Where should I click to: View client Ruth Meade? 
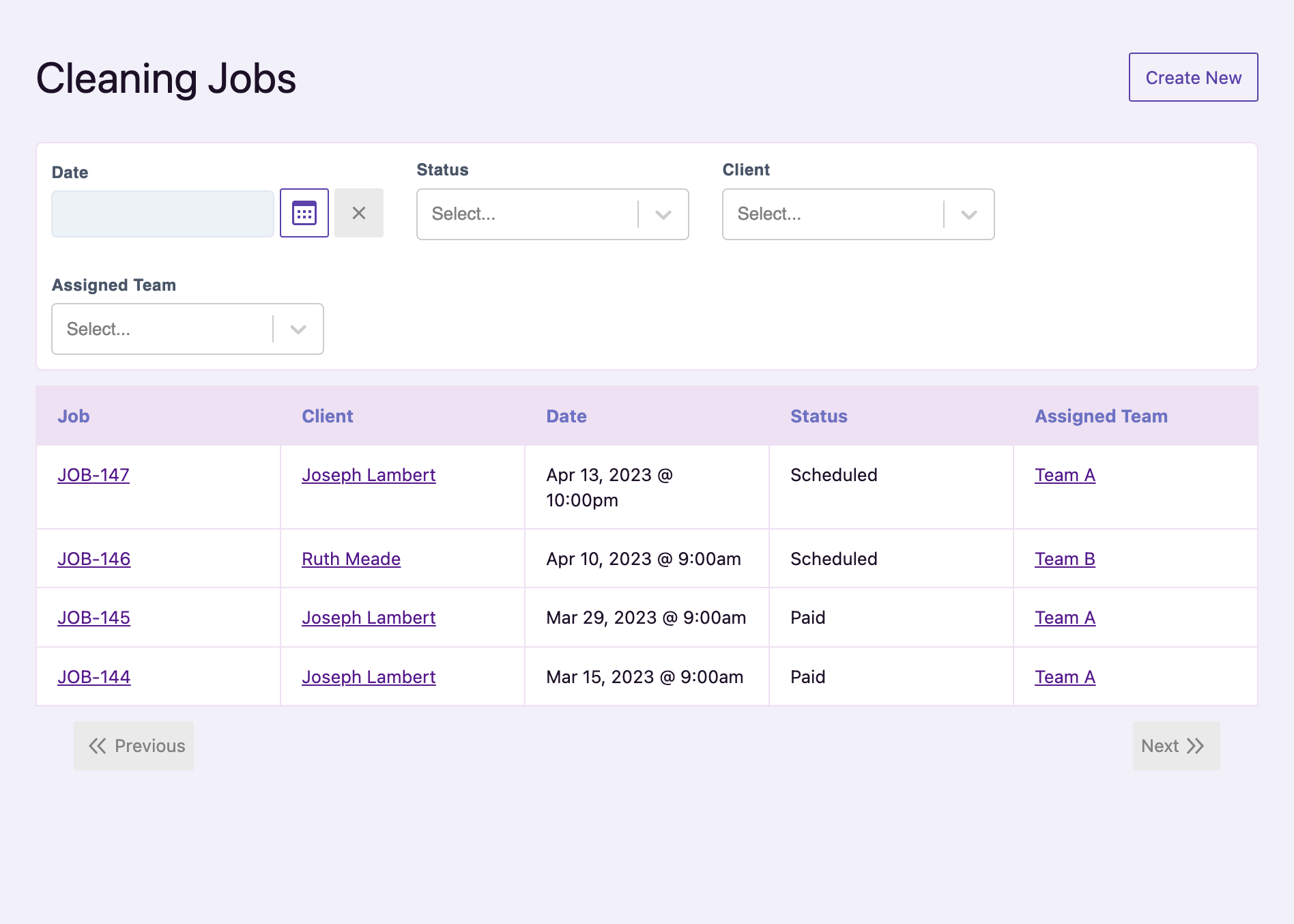[x=350, y=558]
